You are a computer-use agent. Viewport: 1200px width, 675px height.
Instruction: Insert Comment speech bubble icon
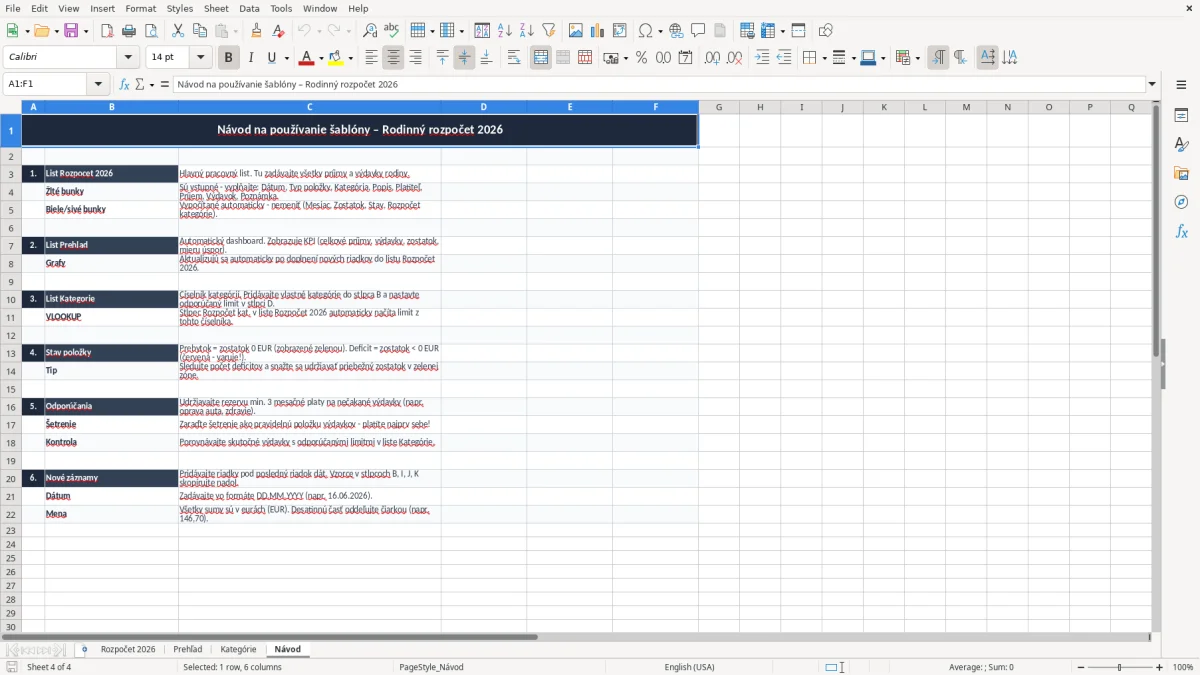[698, 31]
